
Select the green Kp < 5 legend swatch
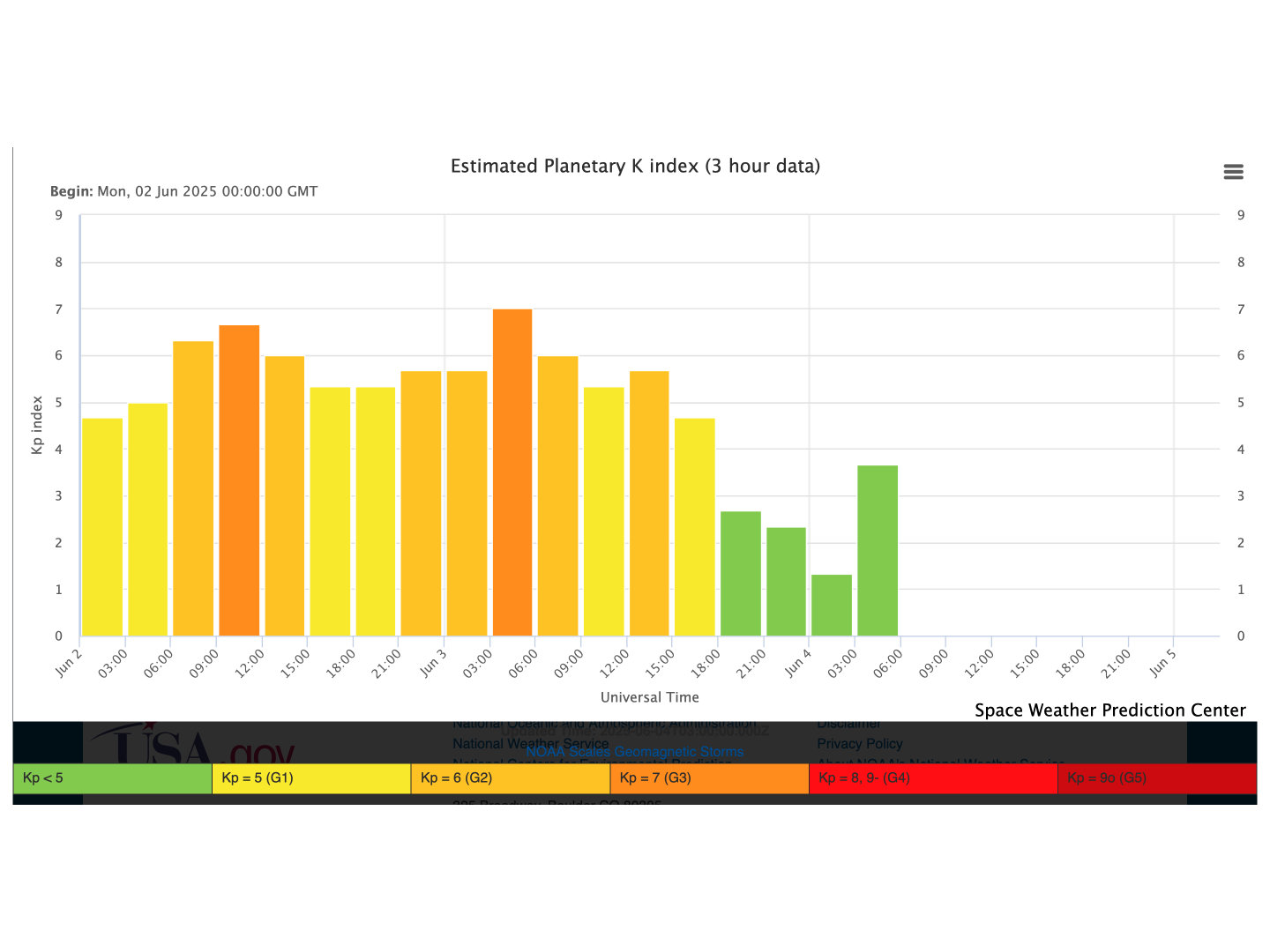point(113,778)
